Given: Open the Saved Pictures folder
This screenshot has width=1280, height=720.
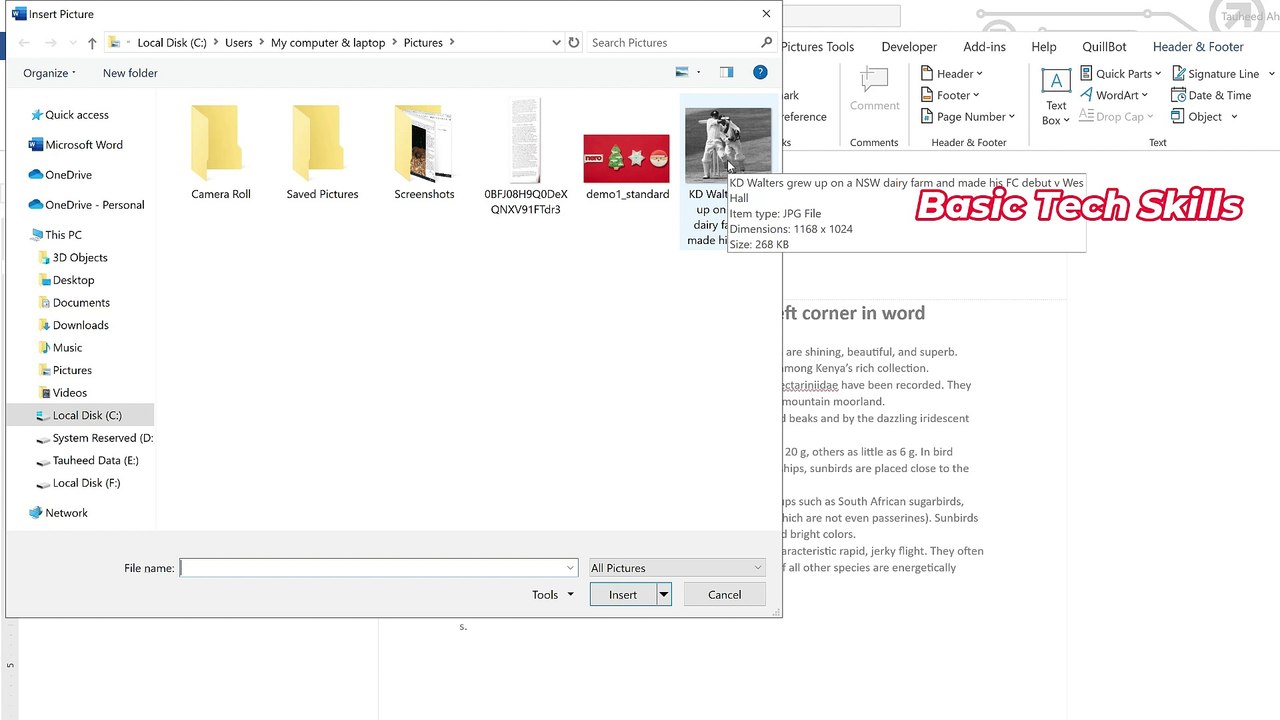Looking at the screenshot, I should pyautogui.click(x=321, y=151).
